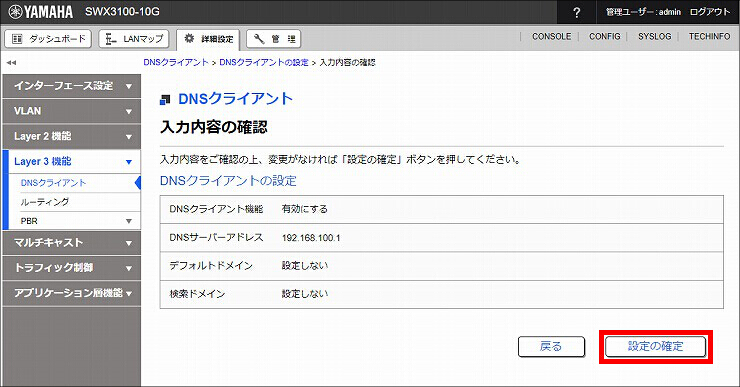Click DNSクライアントの設定 breadcrumb link
This screenshot has height=387, width=740.
(x=264, y=62)
